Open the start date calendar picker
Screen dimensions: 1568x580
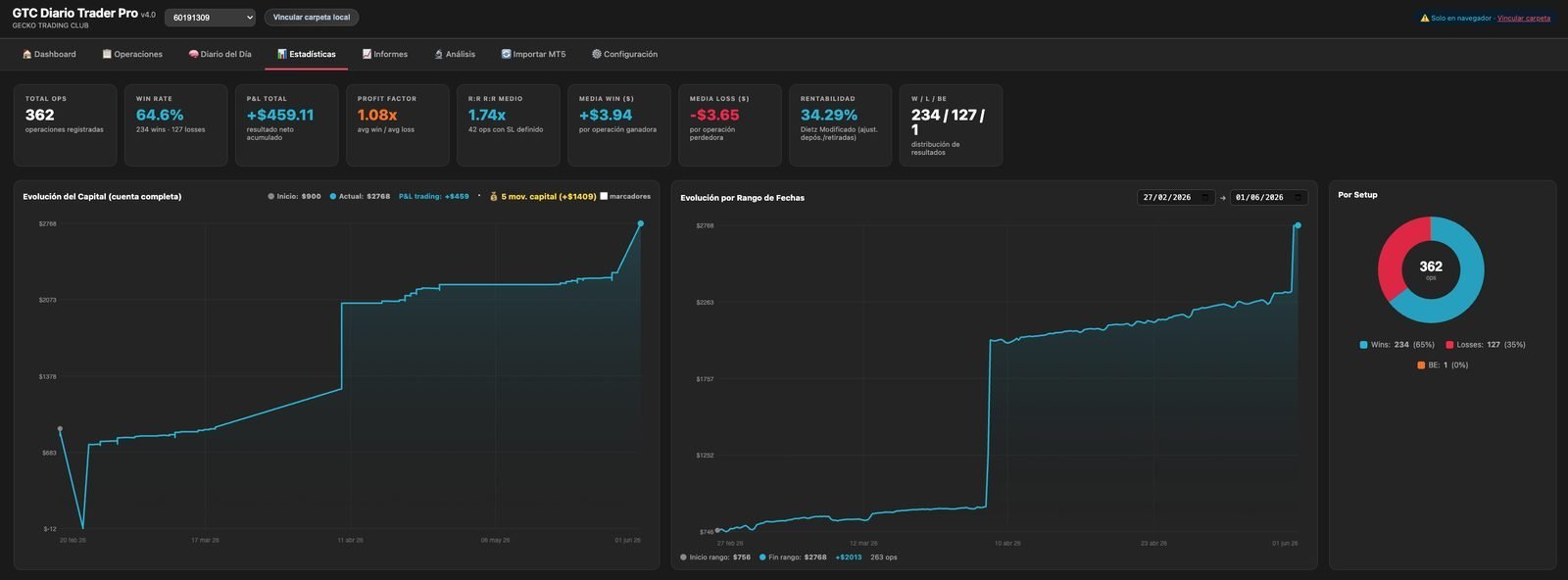(x=1205, y=197)
